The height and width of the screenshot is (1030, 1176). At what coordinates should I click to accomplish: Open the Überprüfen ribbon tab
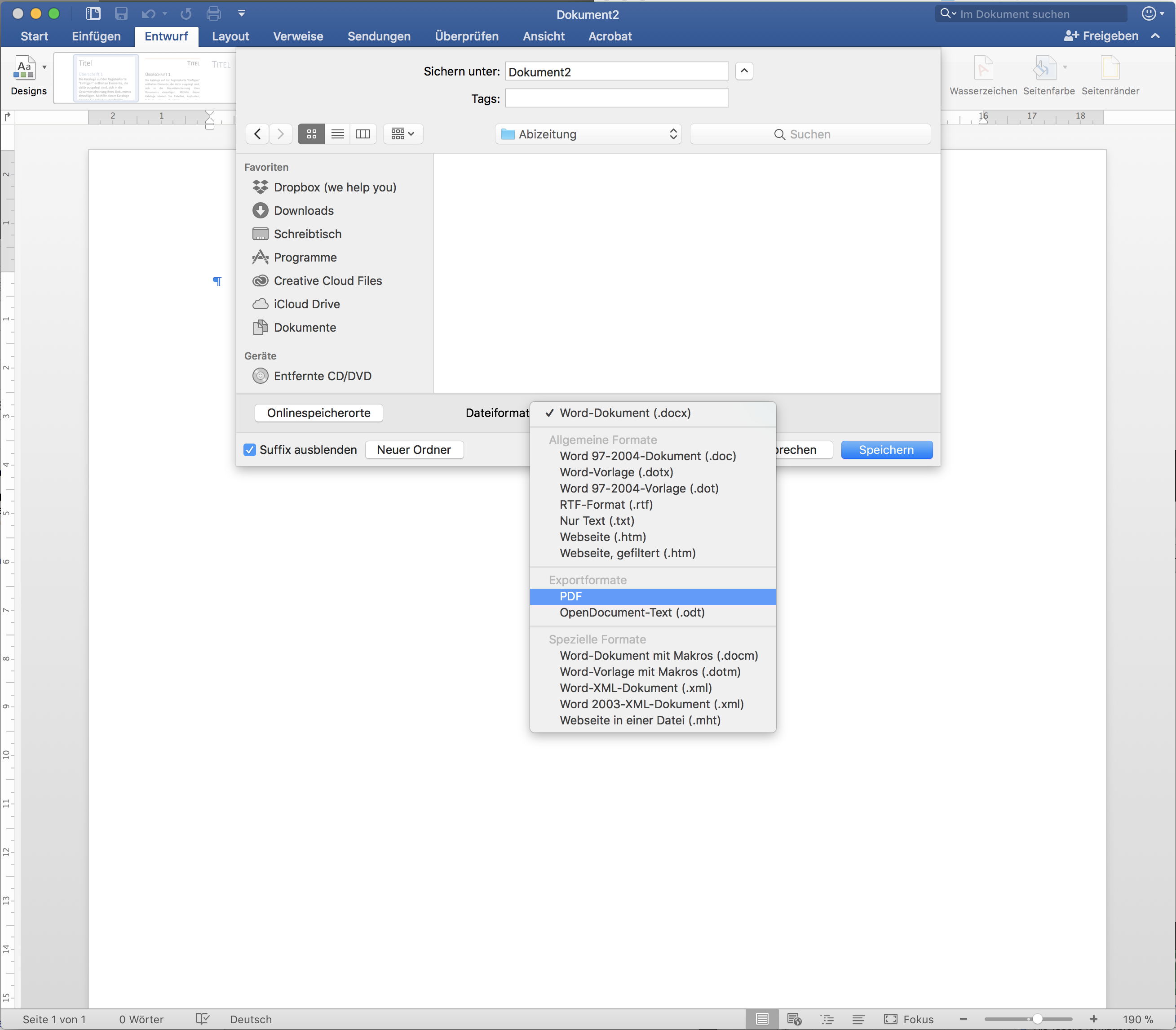click(x=467, y=36)
